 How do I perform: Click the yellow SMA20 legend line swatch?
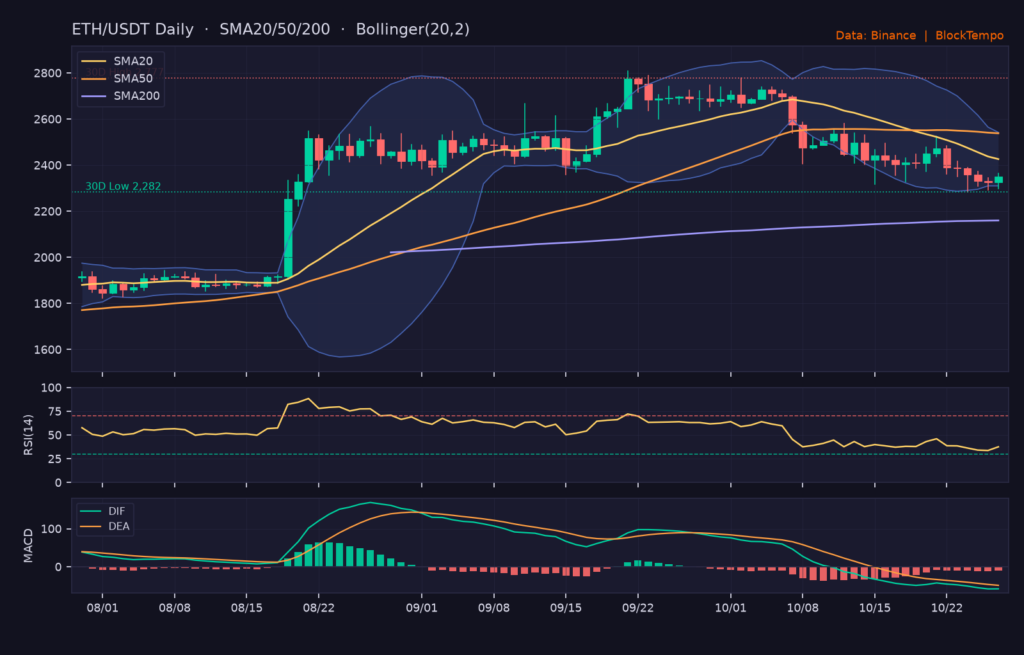93,61
